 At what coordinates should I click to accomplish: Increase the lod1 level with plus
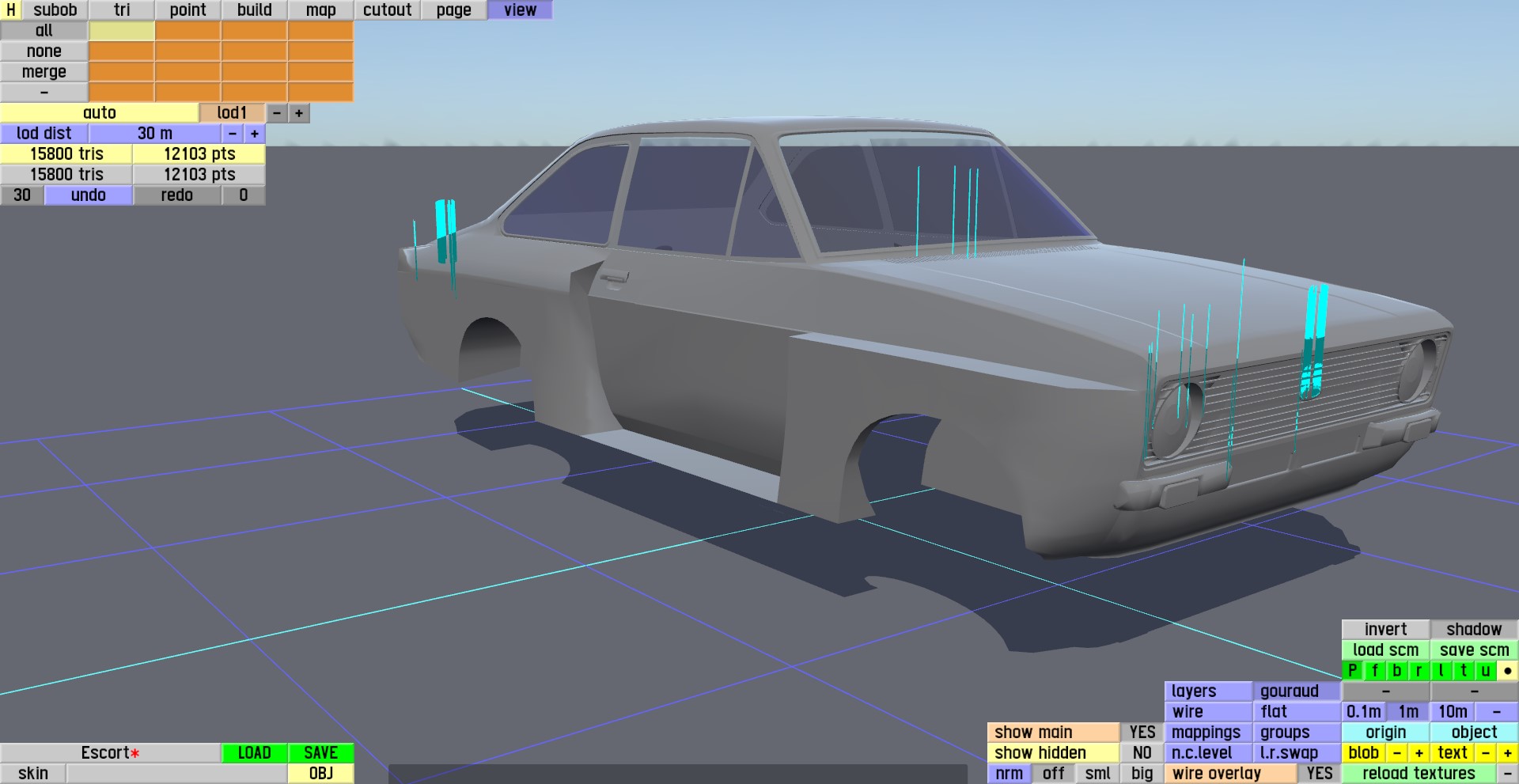(x=299, y=113)
